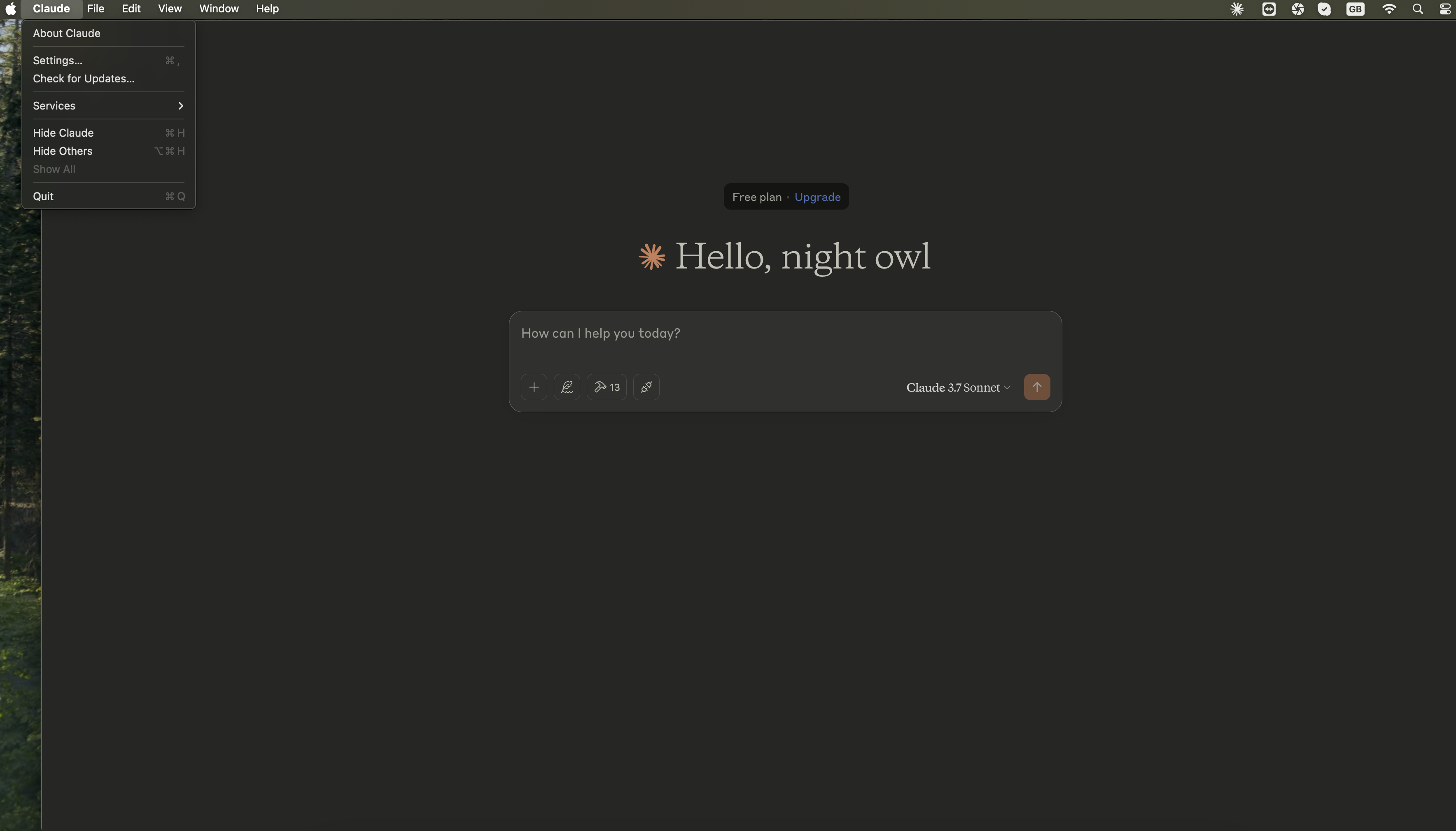Click the plug connector integrations icon

tap(646, 387)
